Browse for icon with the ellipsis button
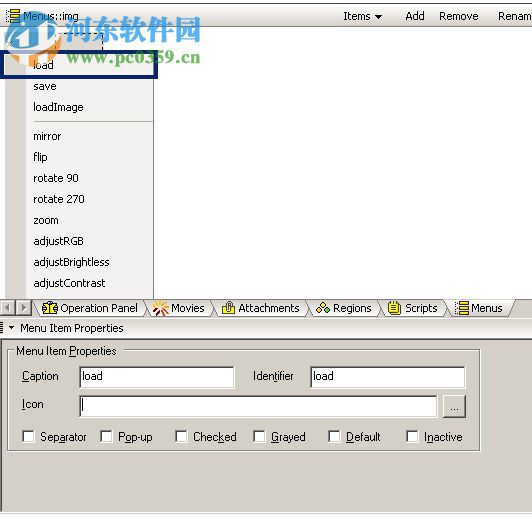The width and height of the screenshot is (532, 525). [454, 406]
